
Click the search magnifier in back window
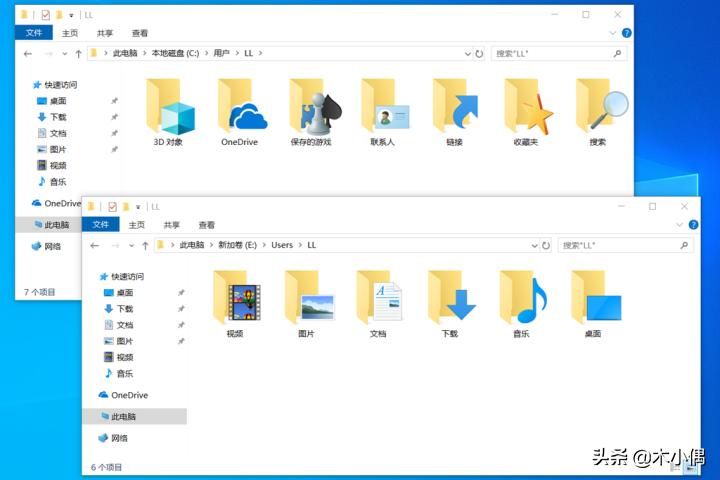[618, 54]
